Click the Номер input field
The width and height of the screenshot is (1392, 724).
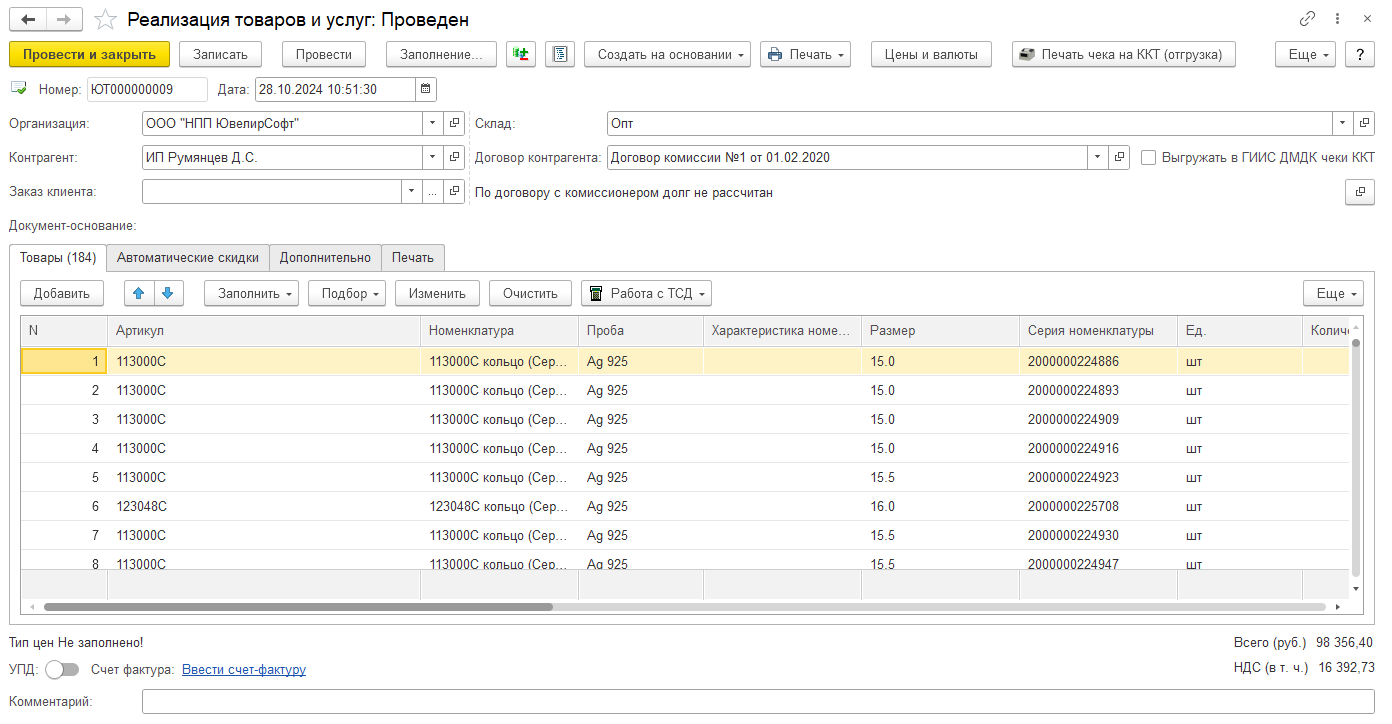147,89
